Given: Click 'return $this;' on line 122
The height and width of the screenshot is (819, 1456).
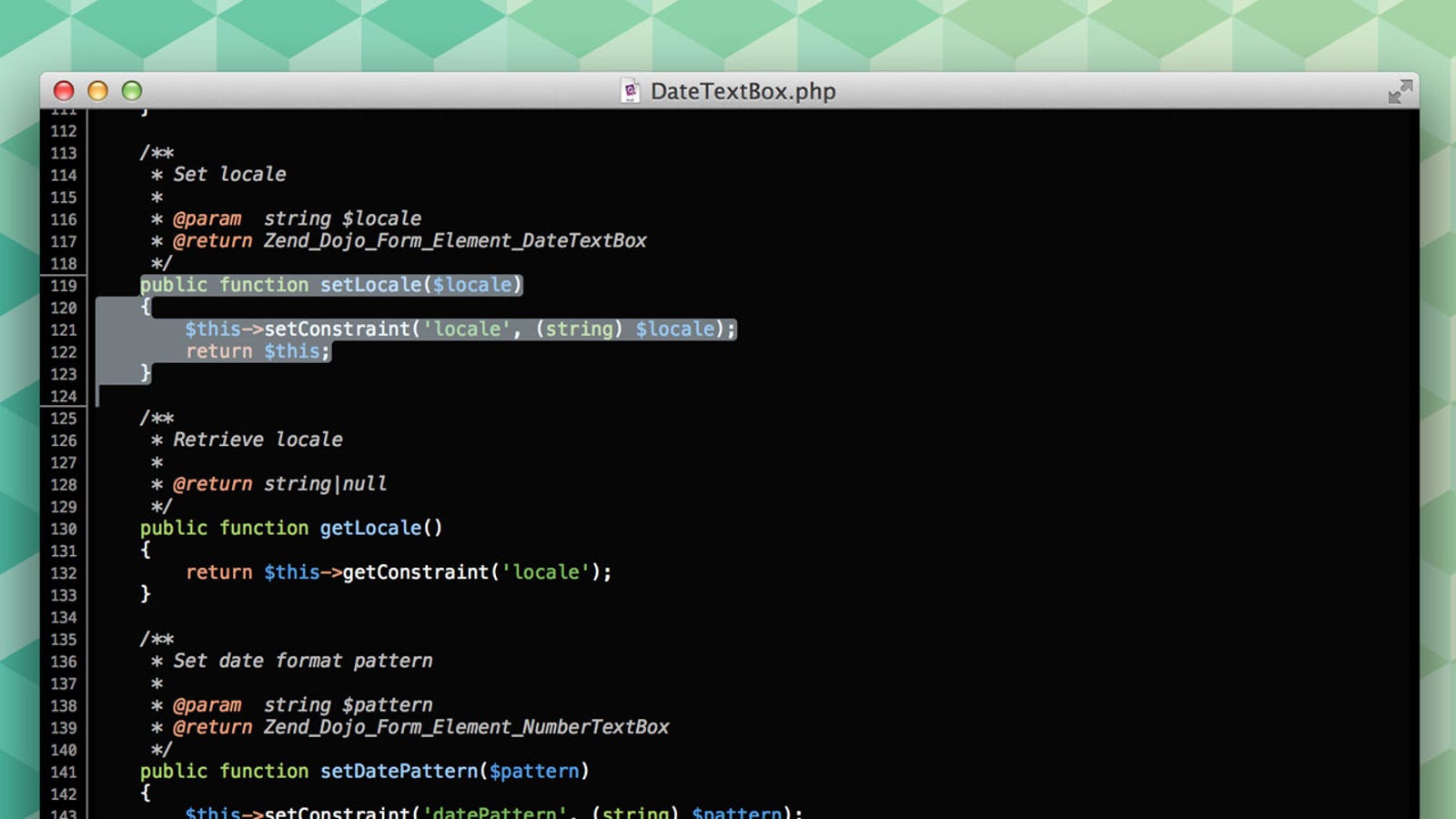Looking at the screenshot, I should click(x=258, y=351).
